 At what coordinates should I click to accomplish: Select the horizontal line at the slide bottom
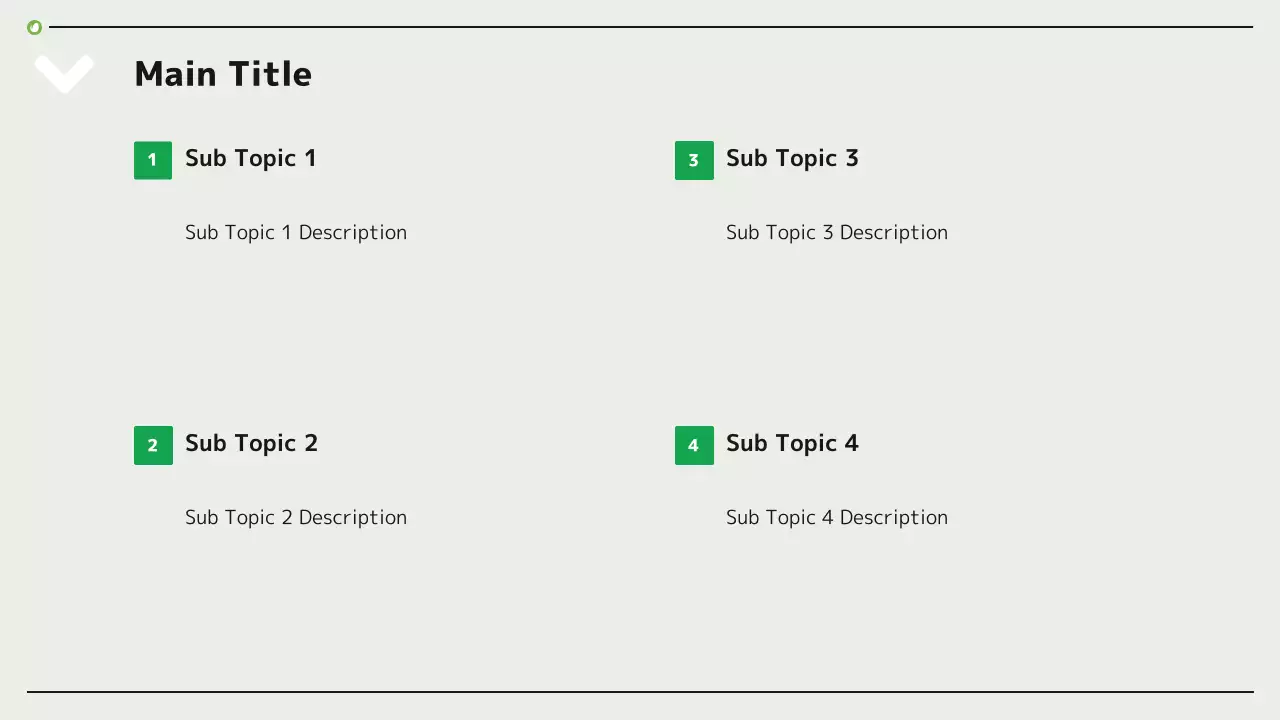coord(640,691)
